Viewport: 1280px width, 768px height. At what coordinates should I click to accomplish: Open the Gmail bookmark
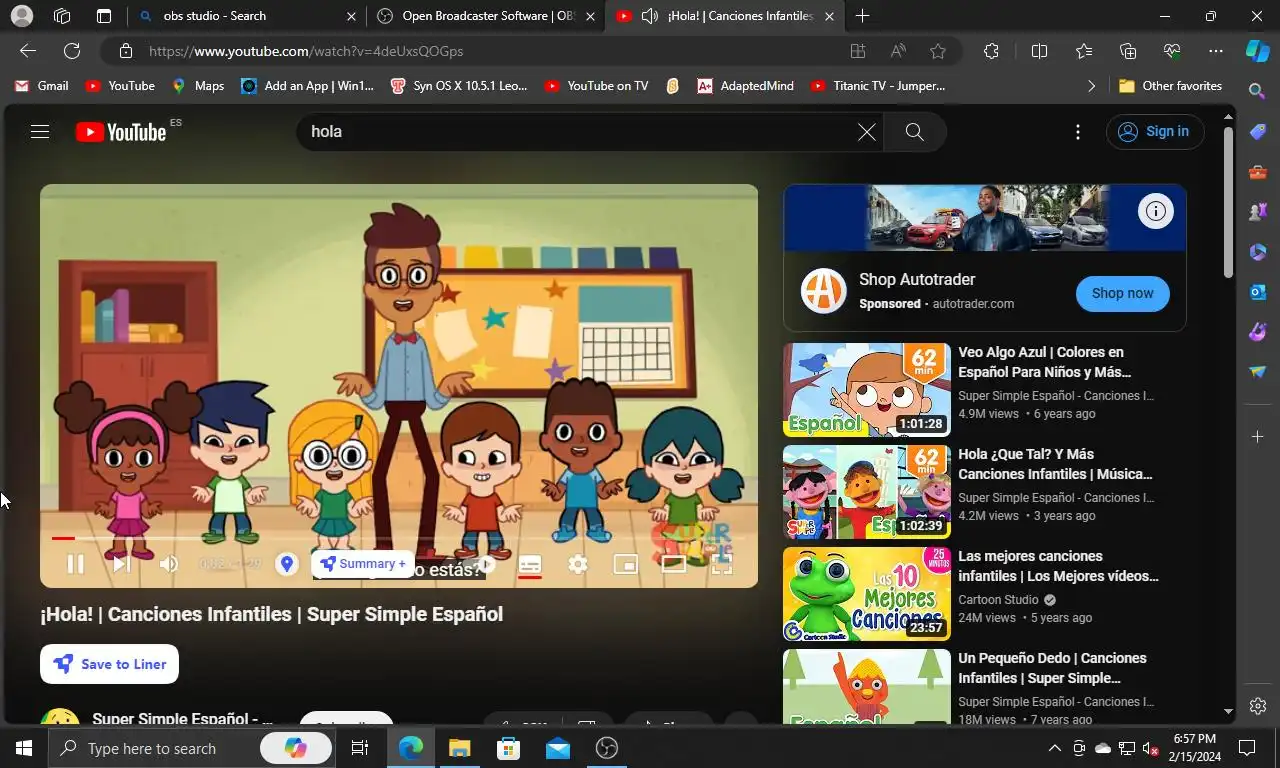click(41, 86)
